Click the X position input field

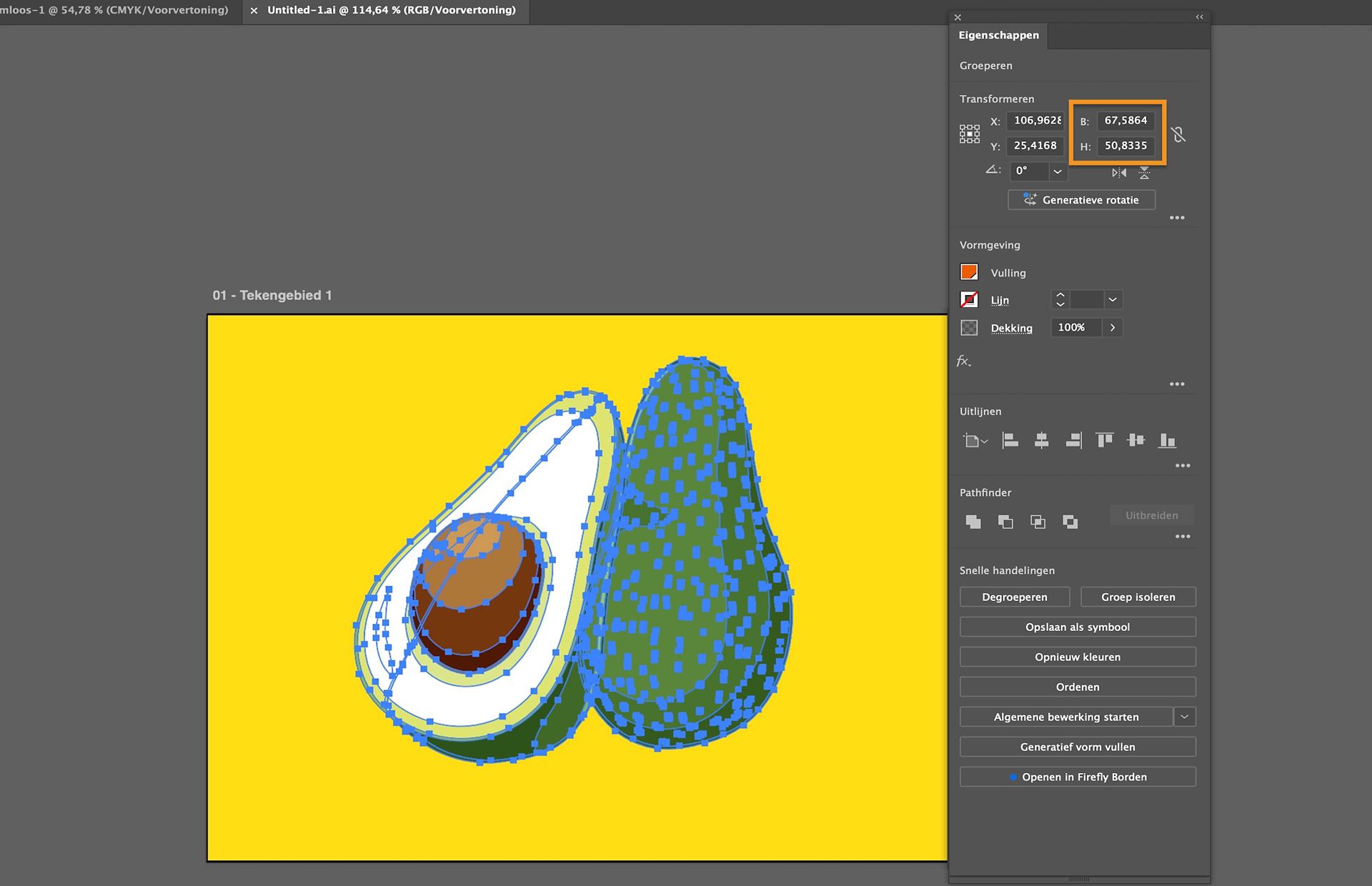tap(1036, 121)
